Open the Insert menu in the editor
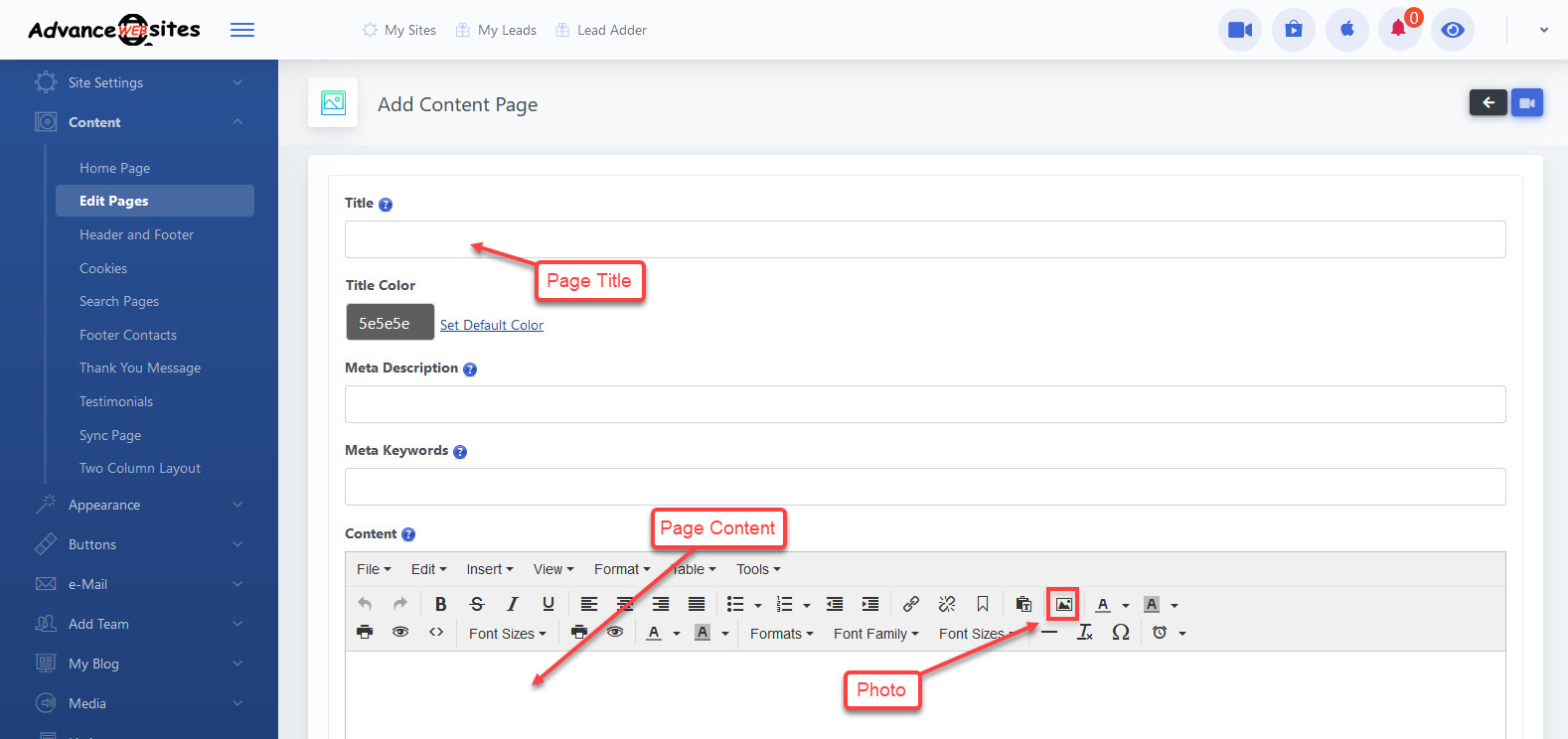 pos(489,569)
